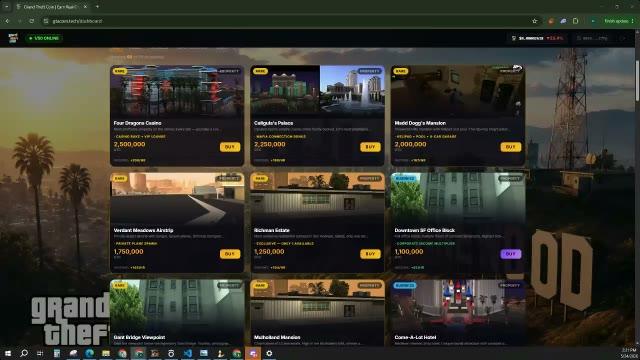Open Caligula's Palace thumbnail image
The image size is (640, 360).
[317, 91]
